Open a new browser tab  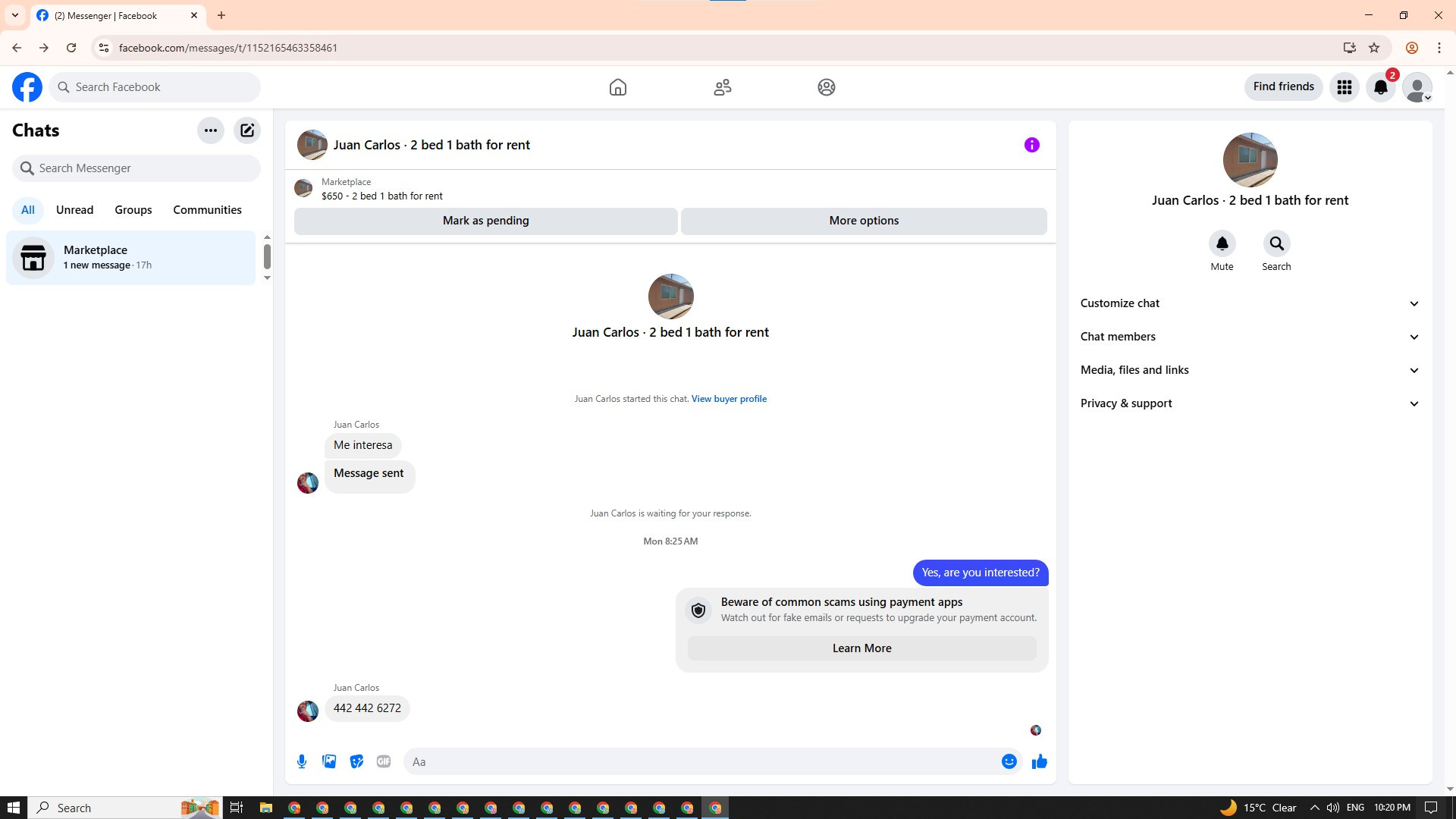[x=221, y=15]
